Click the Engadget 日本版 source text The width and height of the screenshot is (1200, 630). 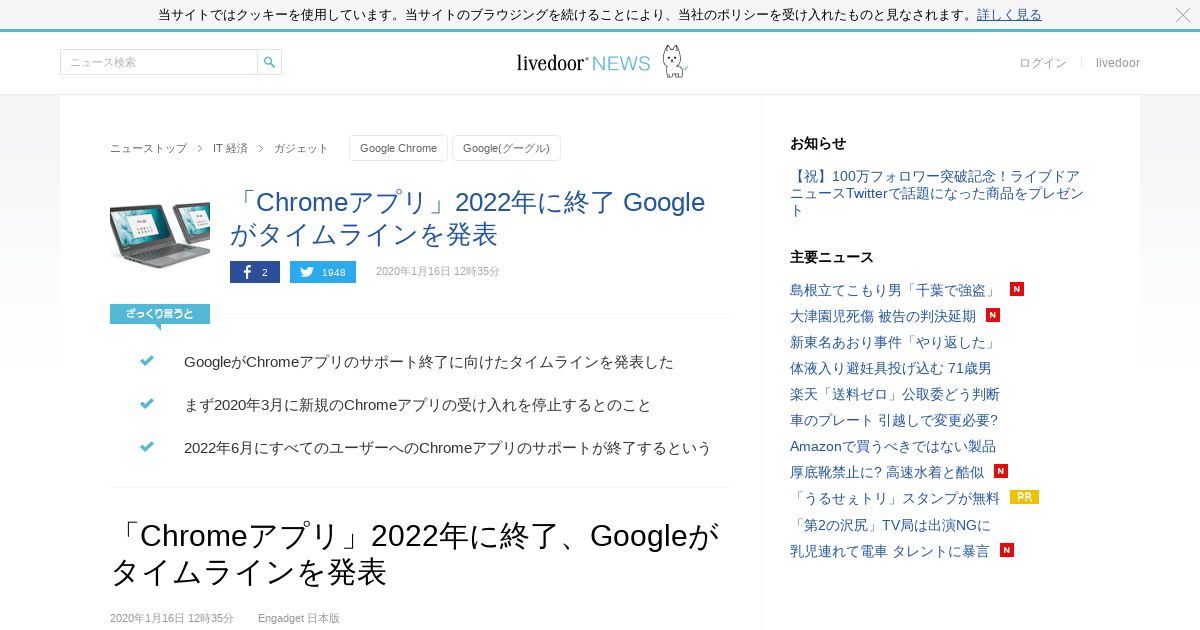(299, 618)
